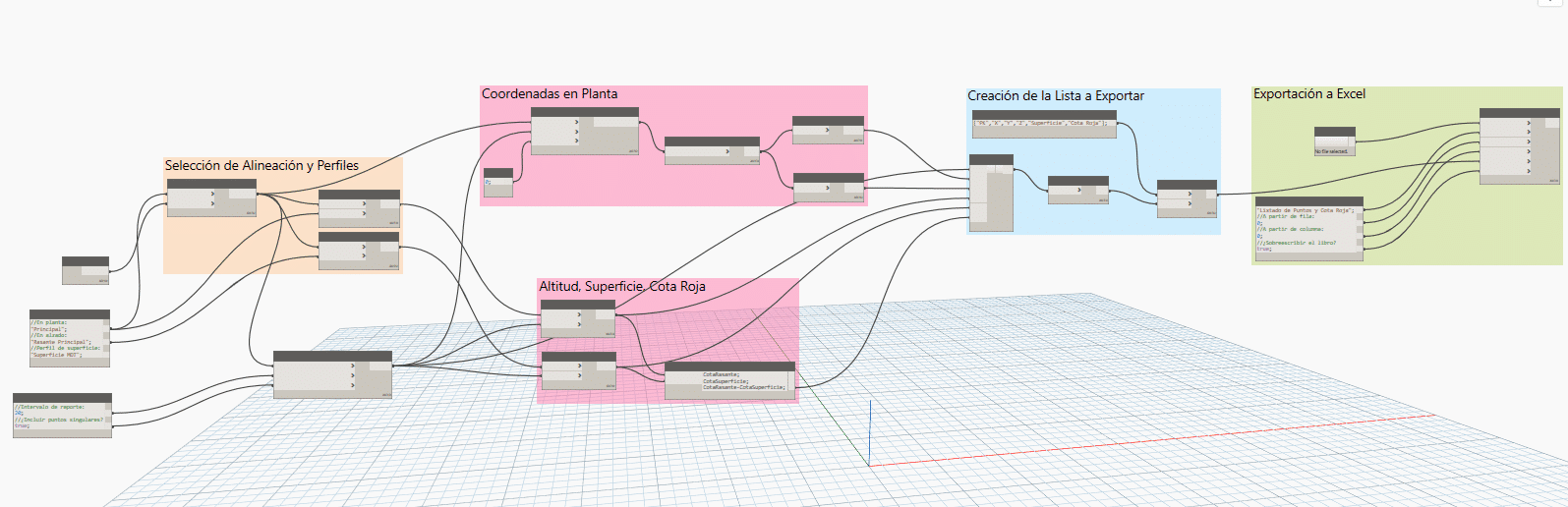The image size is (1568, 507).
Task: Select the 'Coordenadas en Planta' group title
Action: point(549,94)
